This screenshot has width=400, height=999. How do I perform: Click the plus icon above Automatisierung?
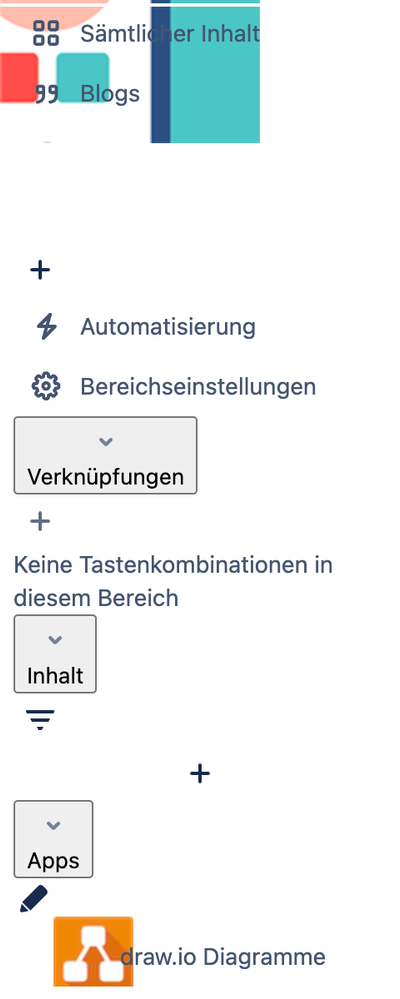[x=40, y=270]
